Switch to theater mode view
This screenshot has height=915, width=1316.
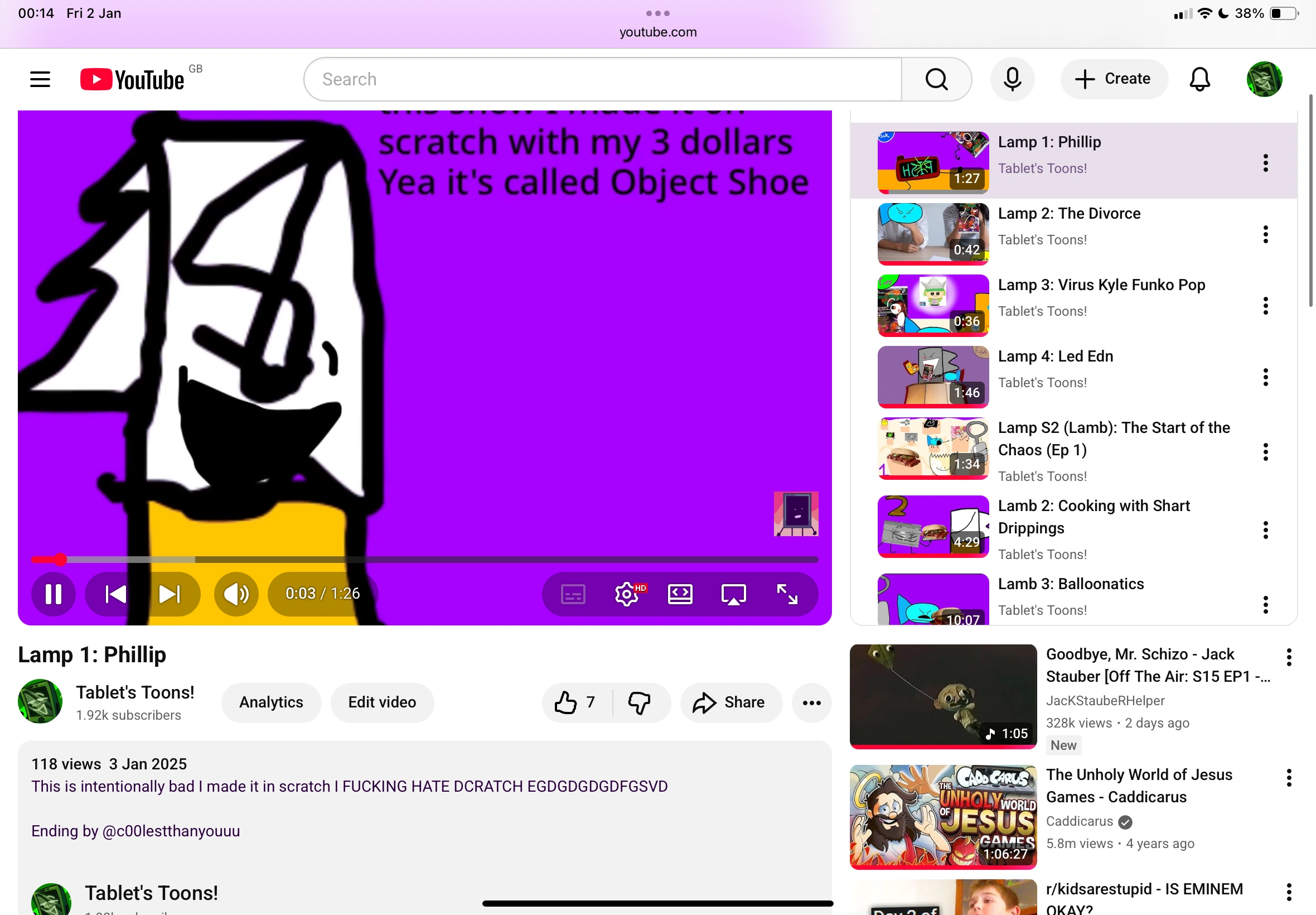[680, 594]
